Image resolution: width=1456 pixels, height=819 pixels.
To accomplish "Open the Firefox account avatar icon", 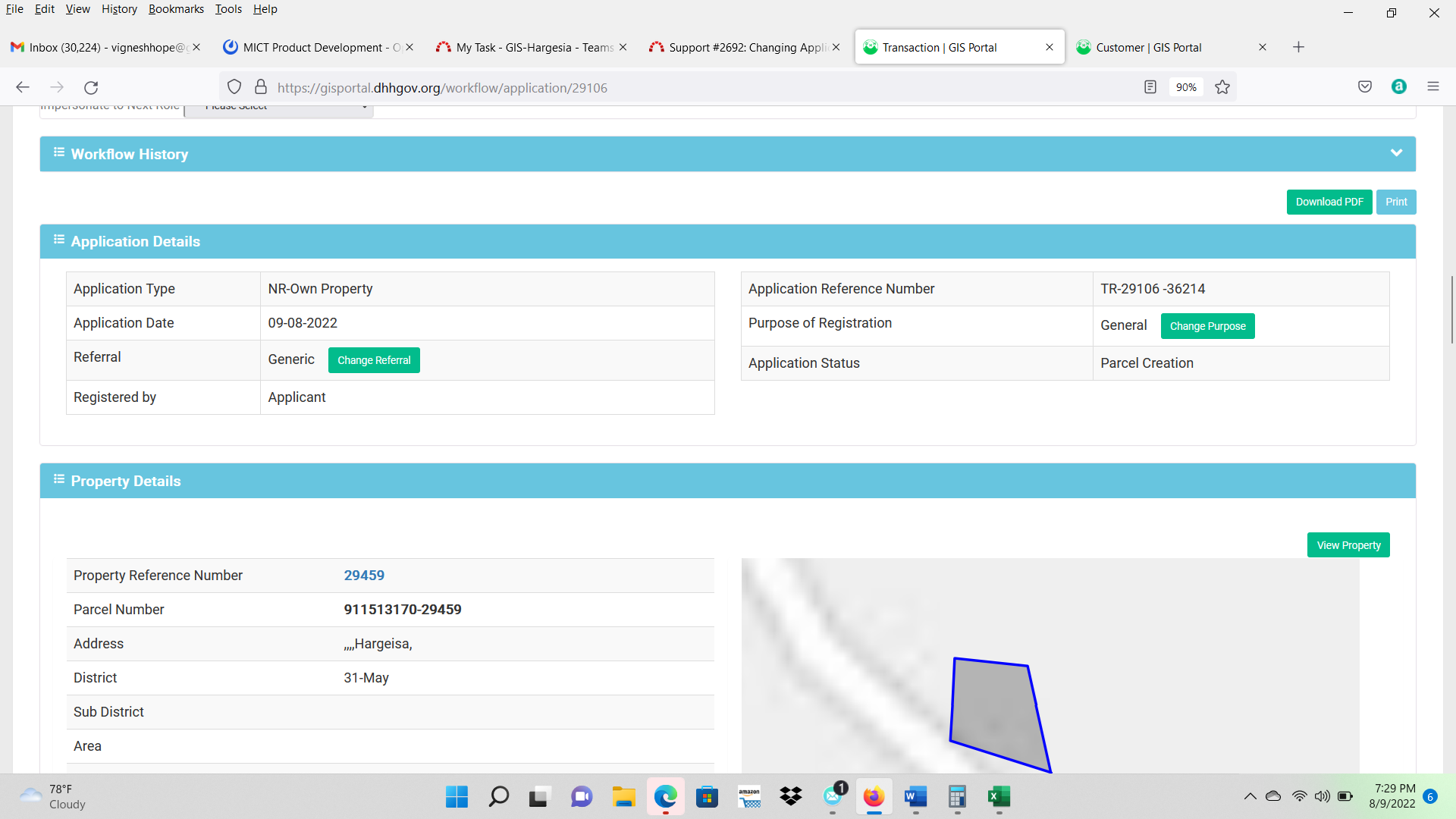I will coord(1399,86).
